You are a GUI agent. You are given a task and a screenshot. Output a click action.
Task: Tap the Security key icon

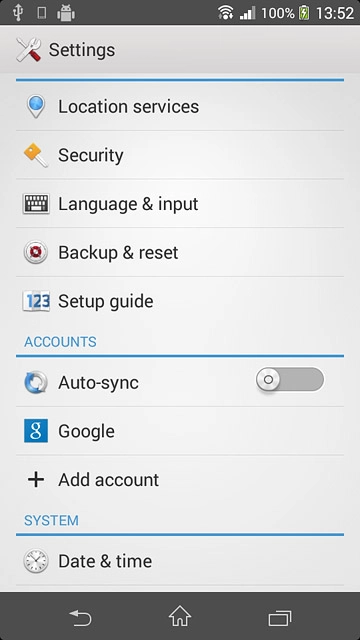point(36,155)
